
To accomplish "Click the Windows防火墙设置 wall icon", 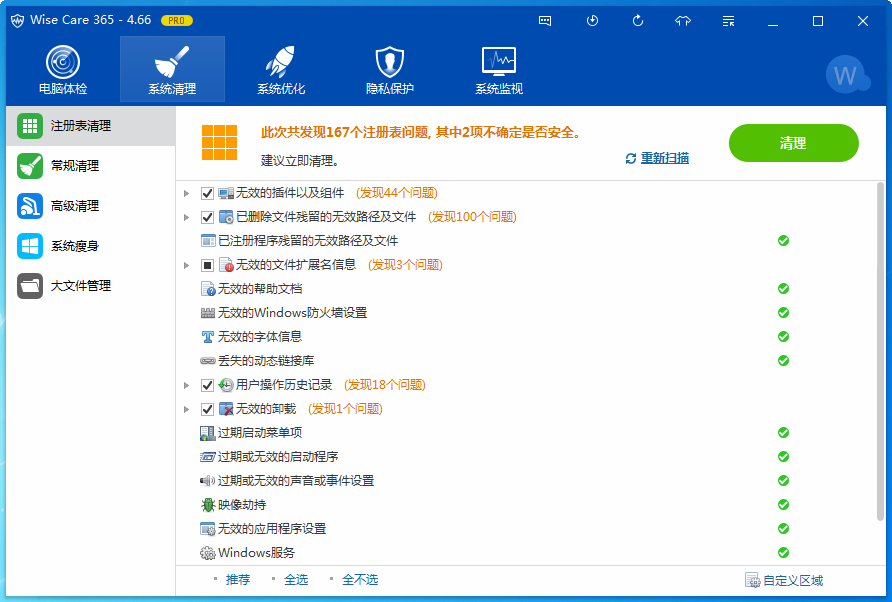I will [208, 313].
